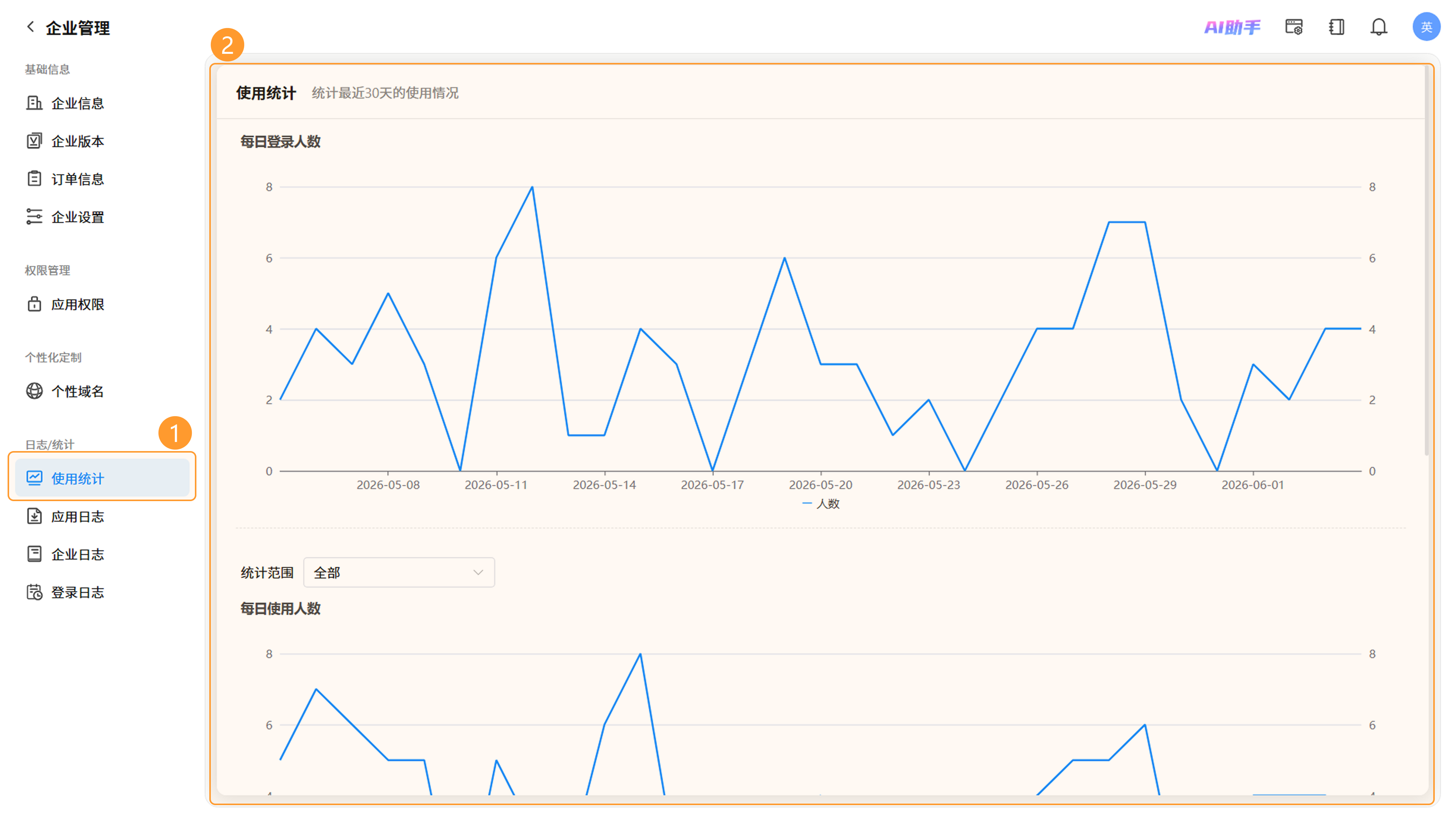Click the 日志/统计 section label

50,444
